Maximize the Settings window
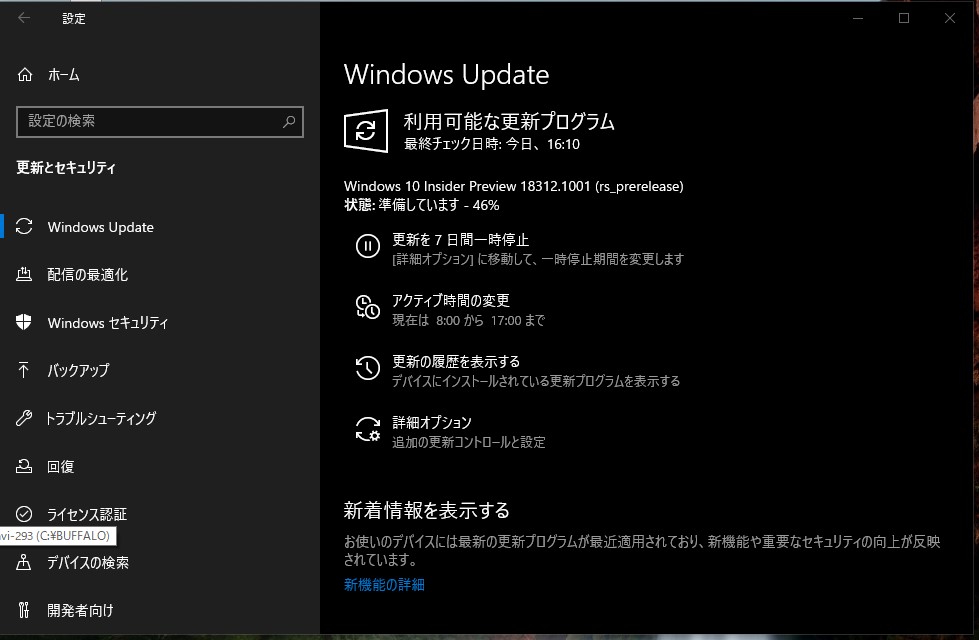This screenshot has width=979, height=640. (x=904, y=18)
